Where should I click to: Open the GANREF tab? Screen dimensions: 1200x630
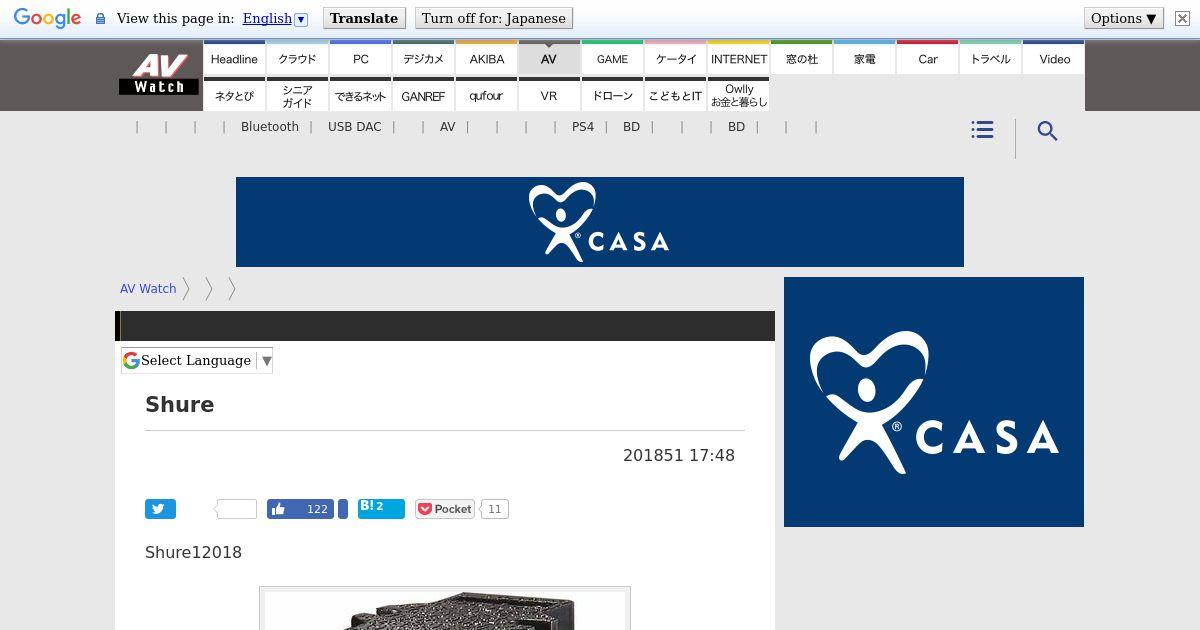[423, 95]
